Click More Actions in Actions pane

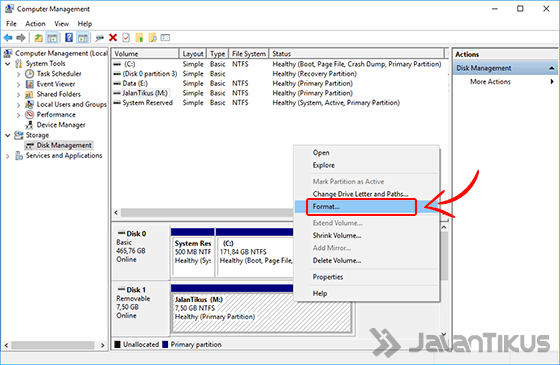[x=490, y=82]
